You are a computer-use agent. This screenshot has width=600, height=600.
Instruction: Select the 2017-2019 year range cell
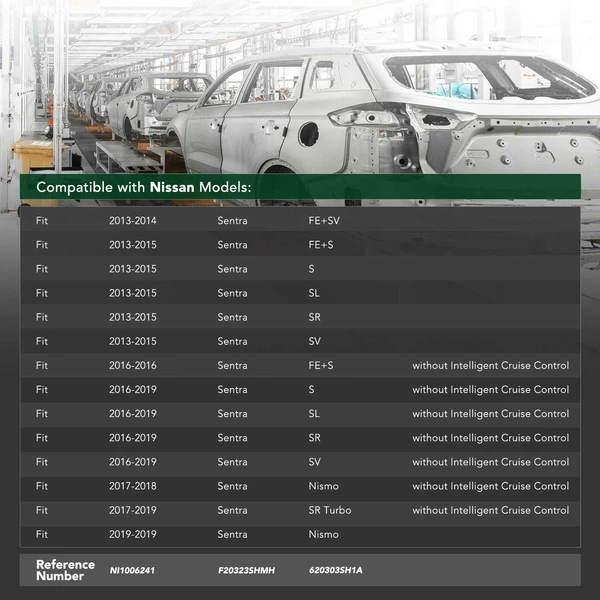tap(133, 510)
